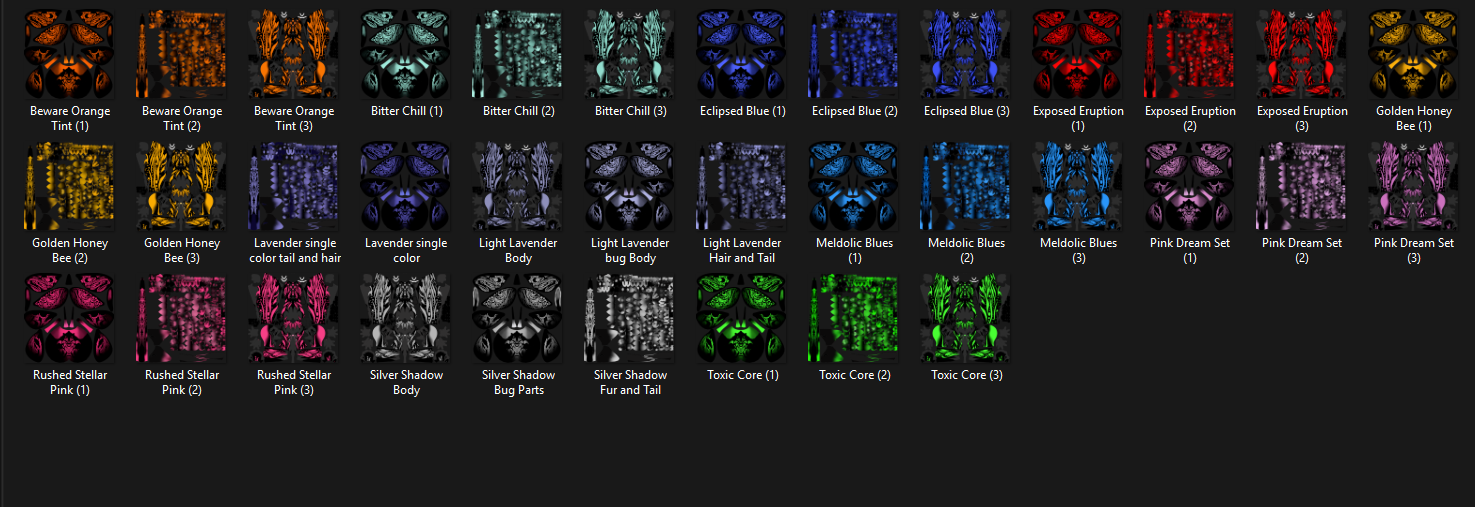Pick the Bitter Chill (3) texture thumbnail

point(630,54)
